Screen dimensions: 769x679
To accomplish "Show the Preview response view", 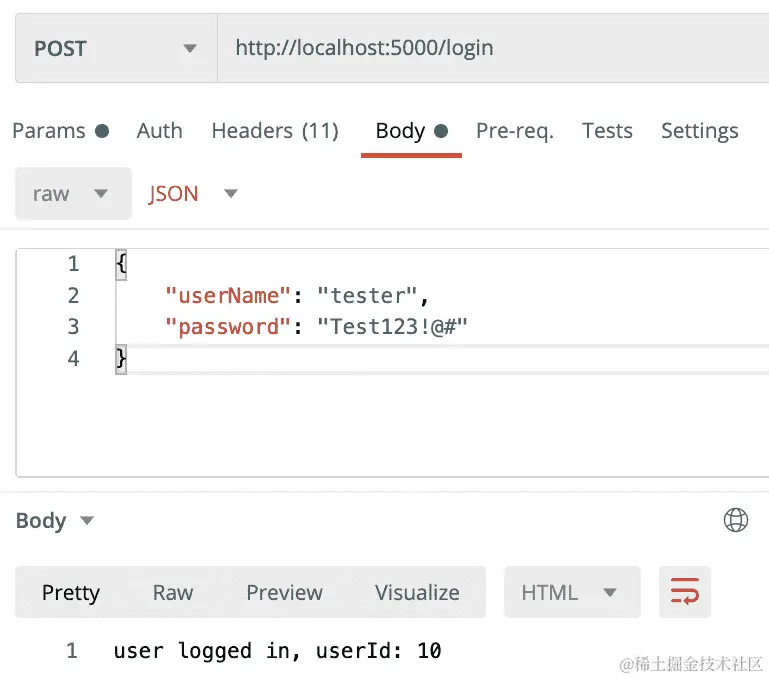I will pyautogui.click(x=284, y=592).
